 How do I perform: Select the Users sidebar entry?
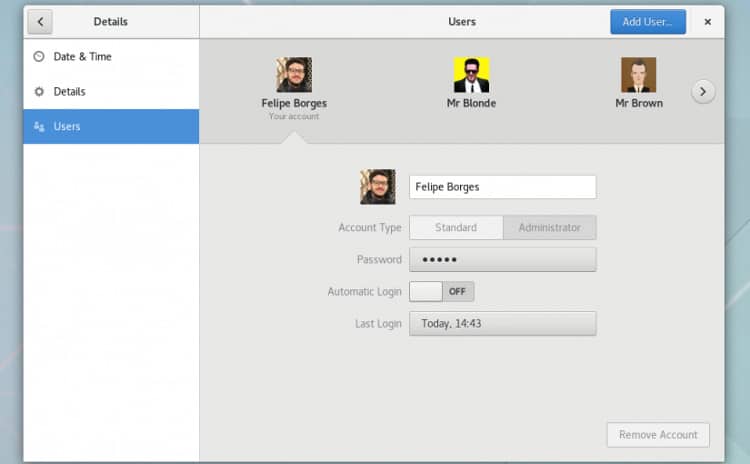tap(111, 126)
